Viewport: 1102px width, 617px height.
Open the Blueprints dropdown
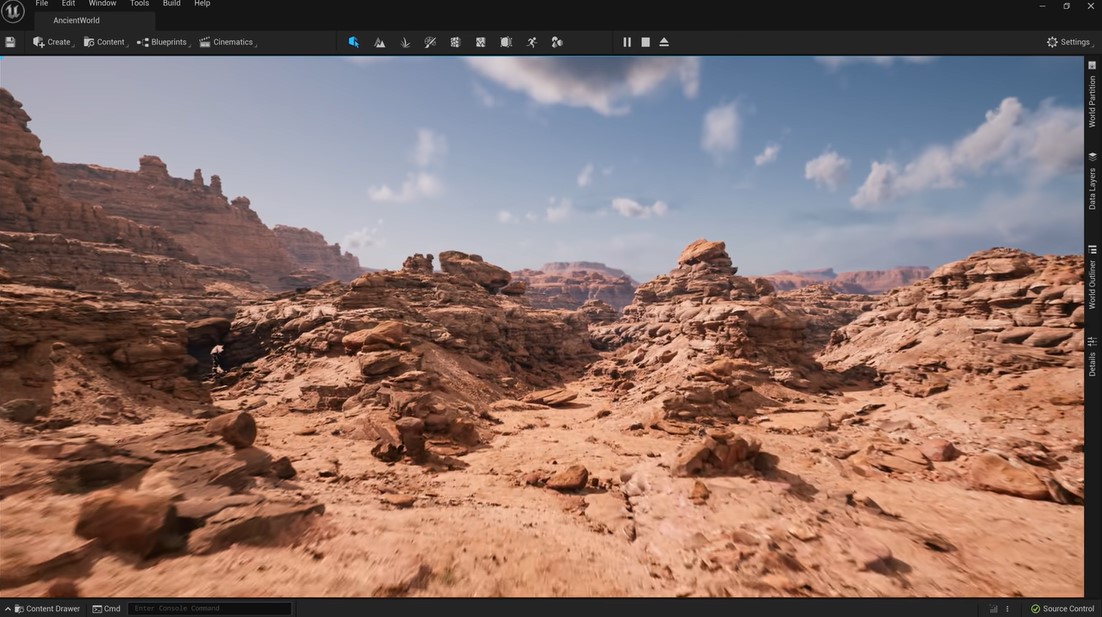162,42
